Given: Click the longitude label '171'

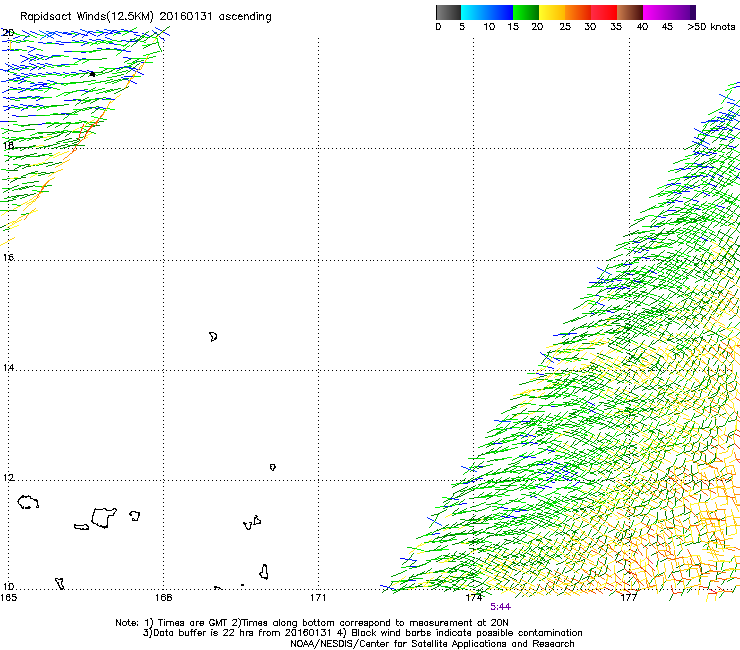Looking at the screenshot, I should (x=318, y=598).
